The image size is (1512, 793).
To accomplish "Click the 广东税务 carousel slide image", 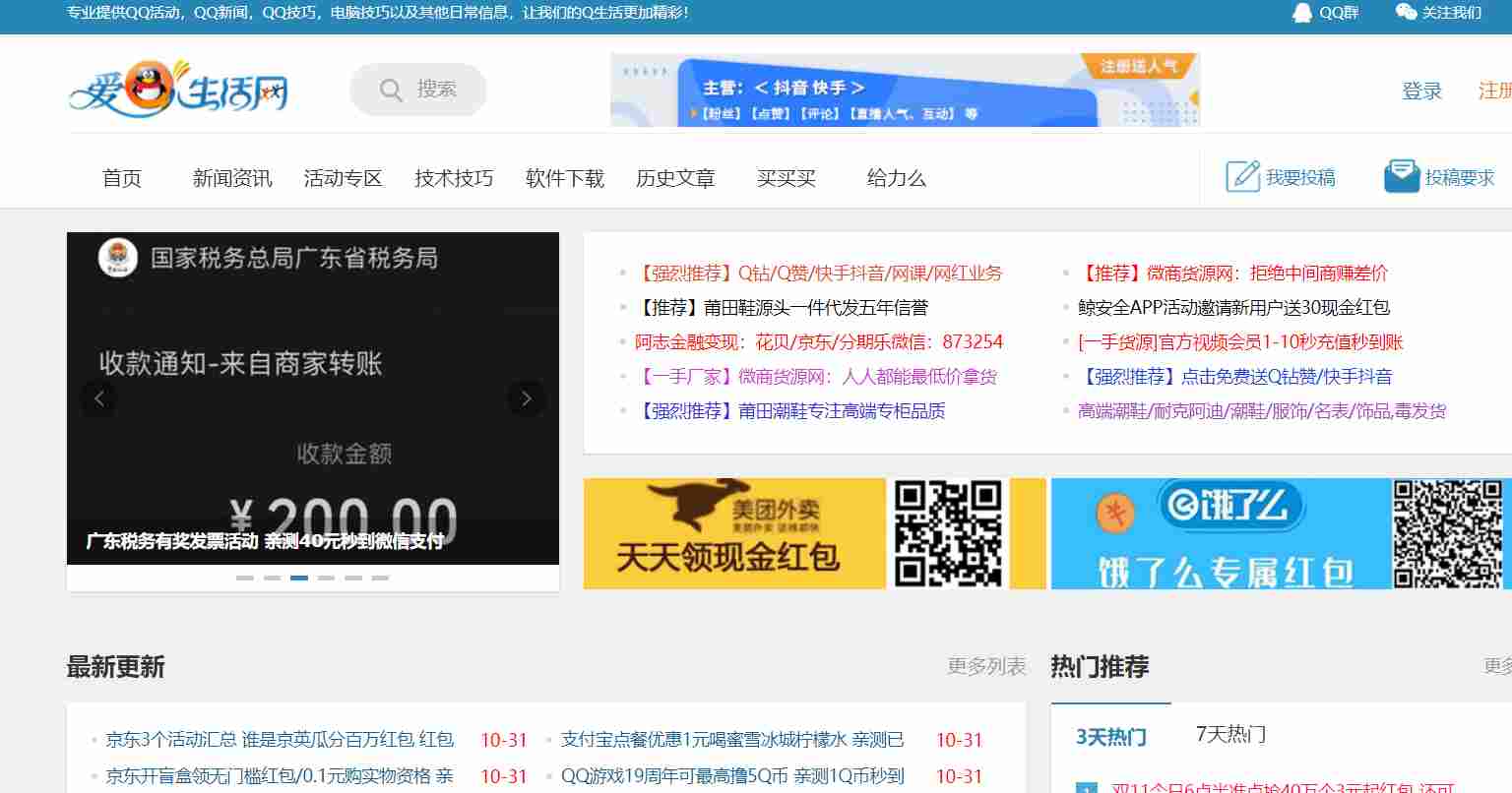I will (313, 398).
